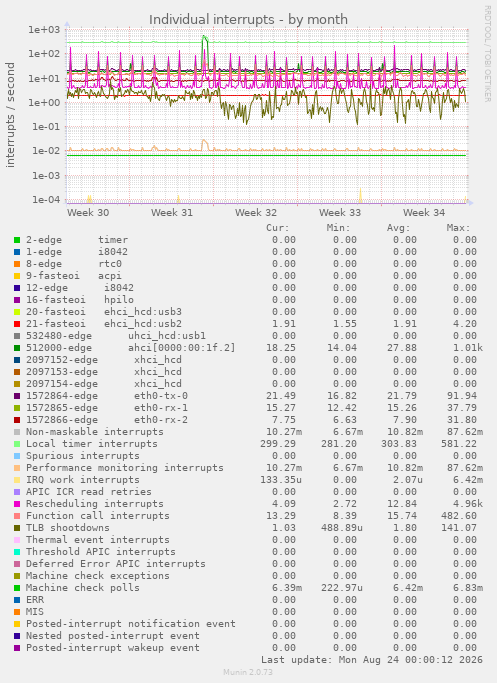Click the graph title Individual interrupts
The image size is (497, 683).
coord(248,20)
